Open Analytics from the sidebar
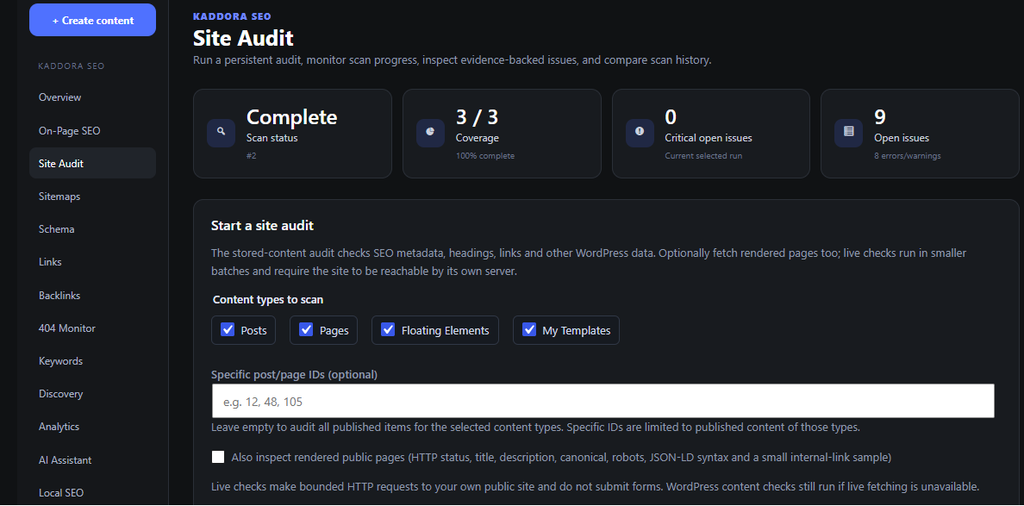Image resolution: width=1024 pixels, height=506 pixels. point(93,426)
